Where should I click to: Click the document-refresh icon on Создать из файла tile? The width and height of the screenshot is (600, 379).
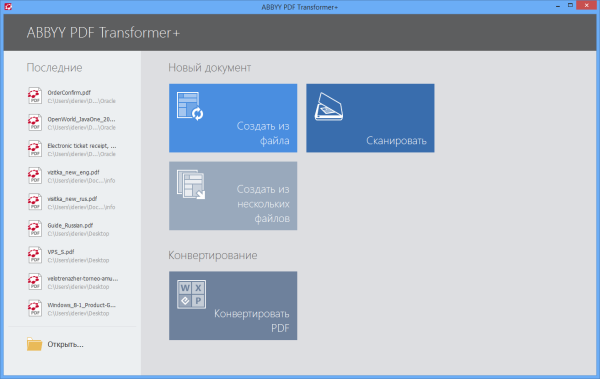tap(190, 106)
